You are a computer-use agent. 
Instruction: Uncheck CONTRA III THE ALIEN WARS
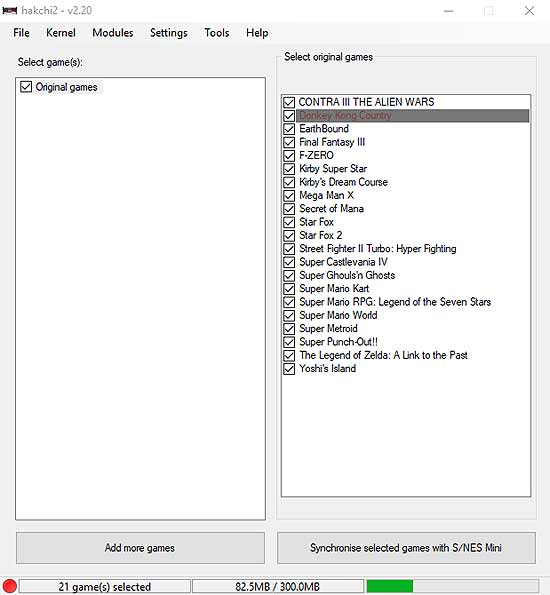coord(289,102)
